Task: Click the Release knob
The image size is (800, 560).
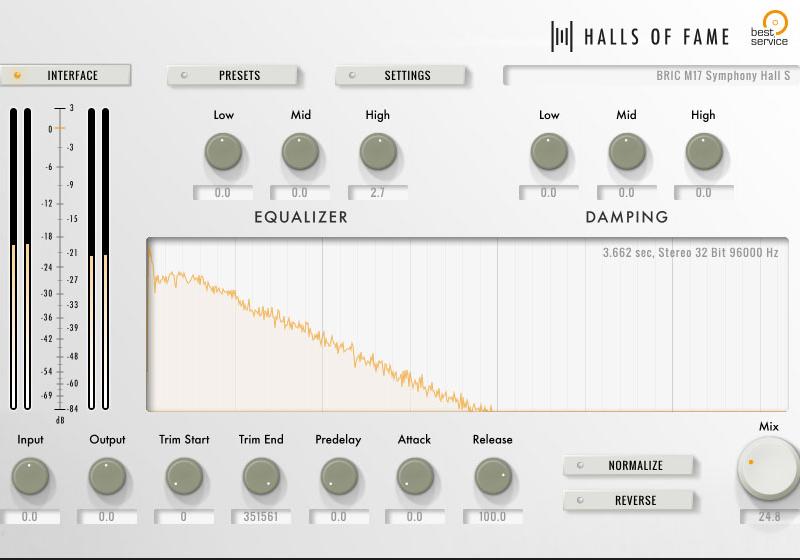Action: tap(492, 477)
